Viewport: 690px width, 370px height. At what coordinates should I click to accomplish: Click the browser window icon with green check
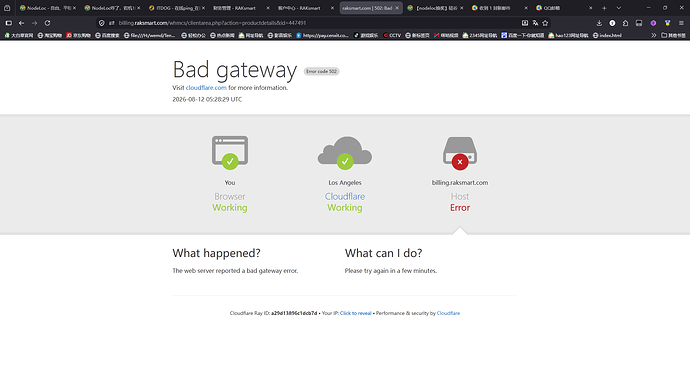(230, 152)
